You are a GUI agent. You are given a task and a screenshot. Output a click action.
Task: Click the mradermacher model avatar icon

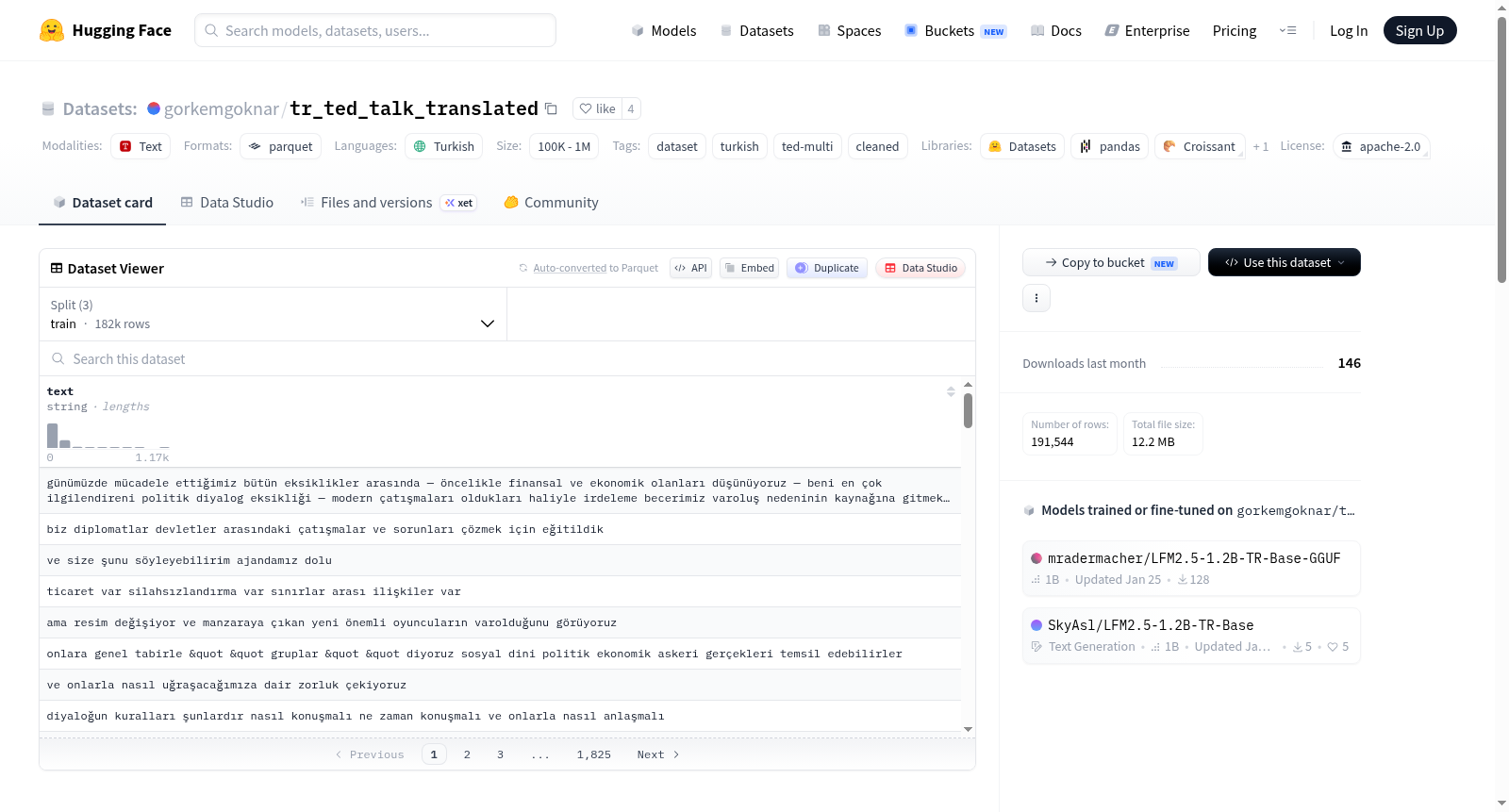tap(1036, 558)
